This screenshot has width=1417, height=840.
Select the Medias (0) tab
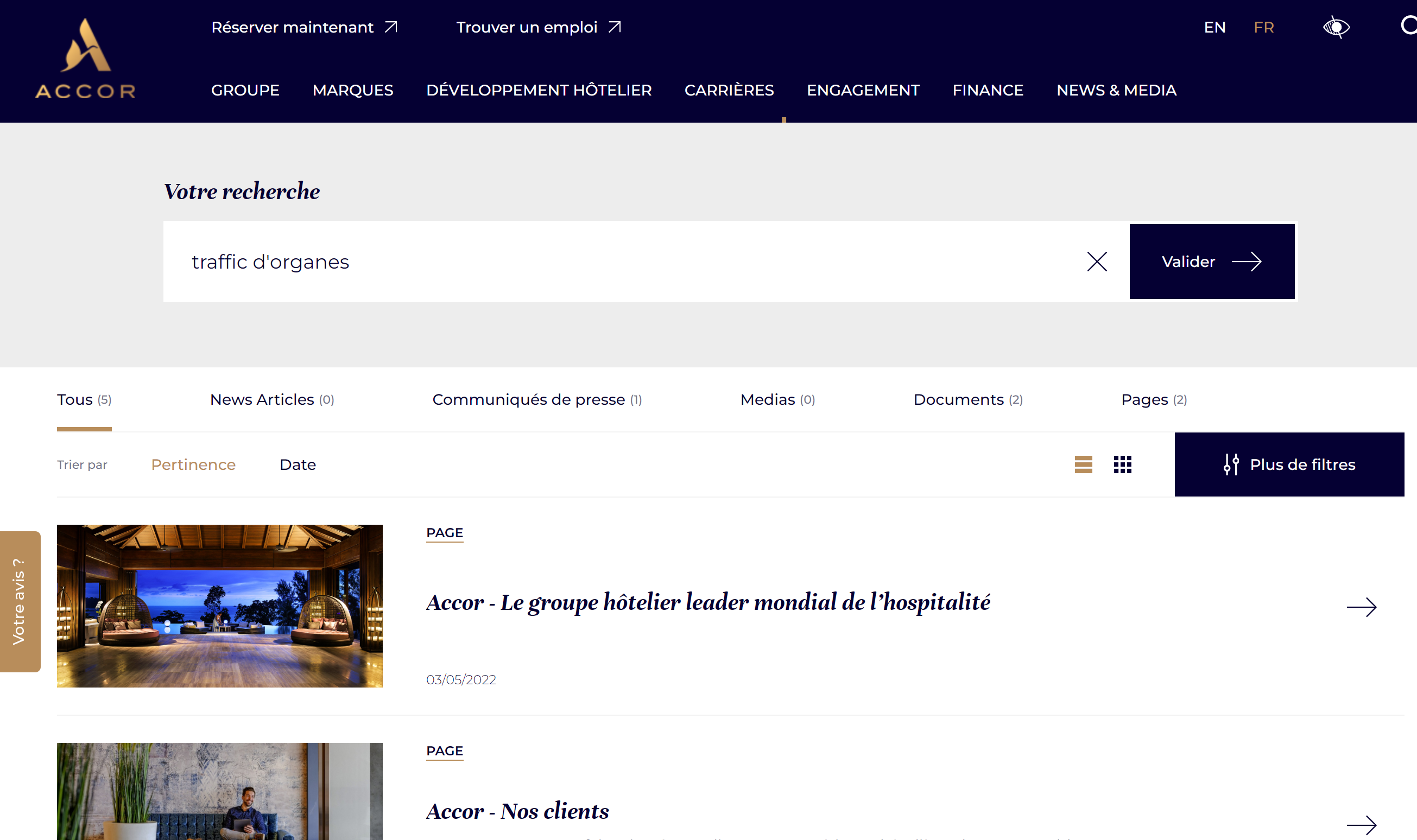[777, 399]
